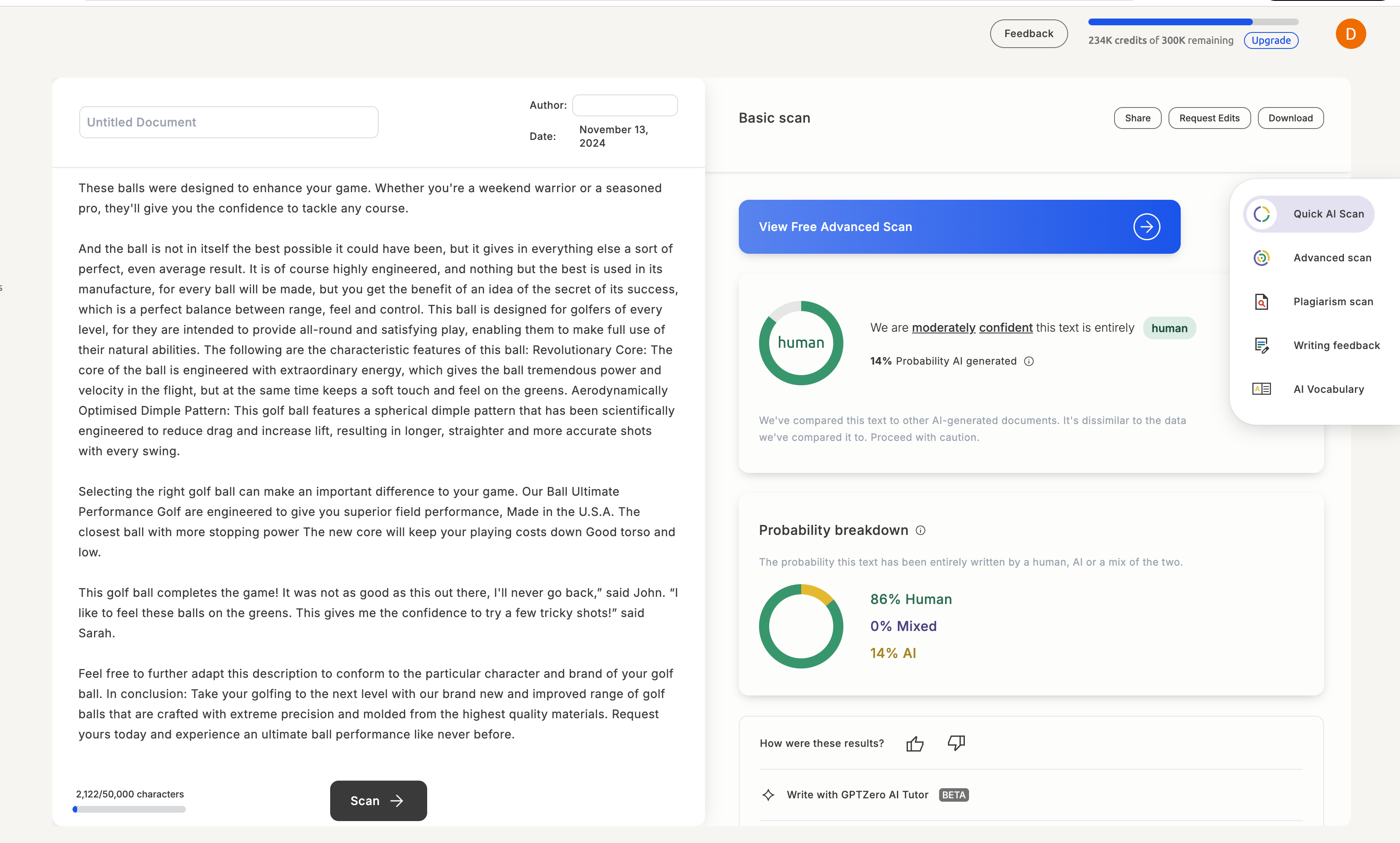This screenshot has width=1400, height=843.
Task: Download the scan report
Action: [1290, 118]
